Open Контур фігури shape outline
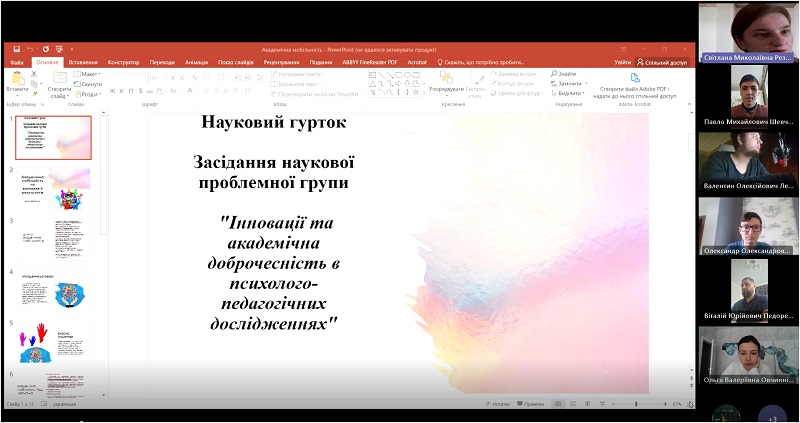Image resolution: width=800 pixels, height=423 pixels. 513,84
